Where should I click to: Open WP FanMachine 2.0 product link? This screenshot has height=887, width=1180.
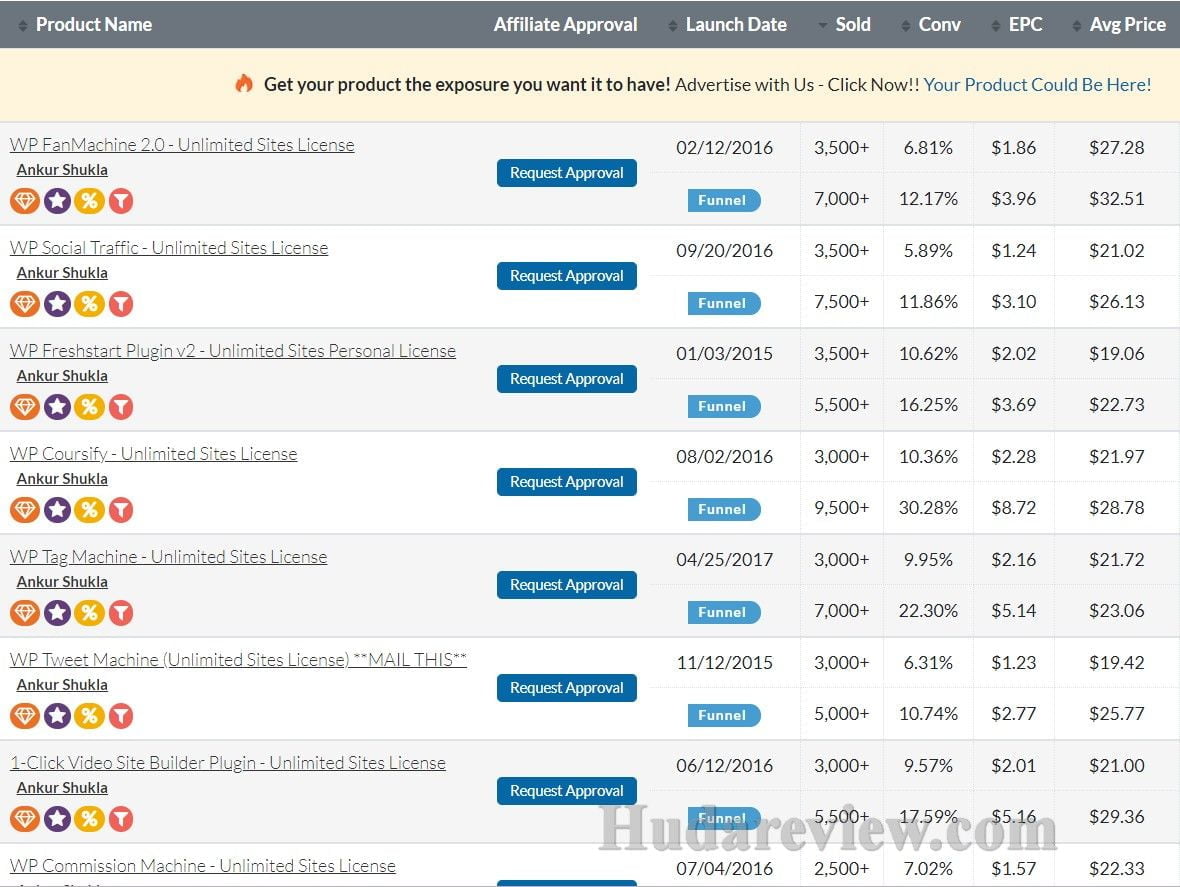(x=182, y=144)
